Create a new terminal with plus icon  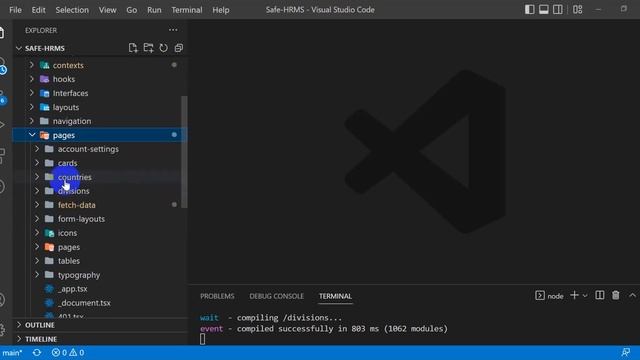point(574,295)
